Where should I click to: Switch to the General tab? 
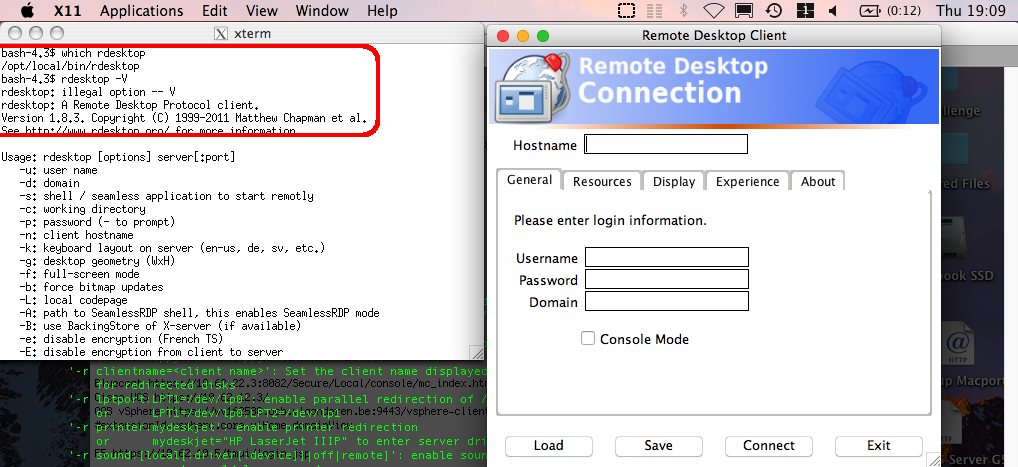[529, 180]
